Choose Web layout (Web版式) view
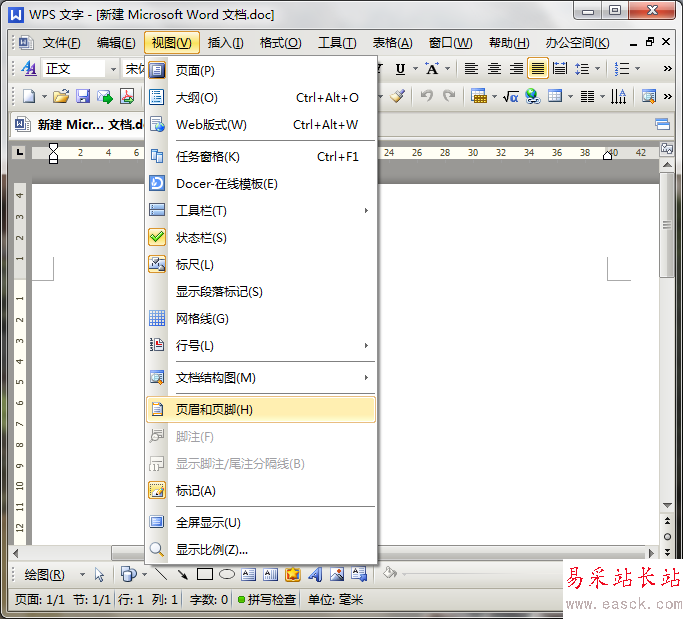 click(x=261, y=125)
